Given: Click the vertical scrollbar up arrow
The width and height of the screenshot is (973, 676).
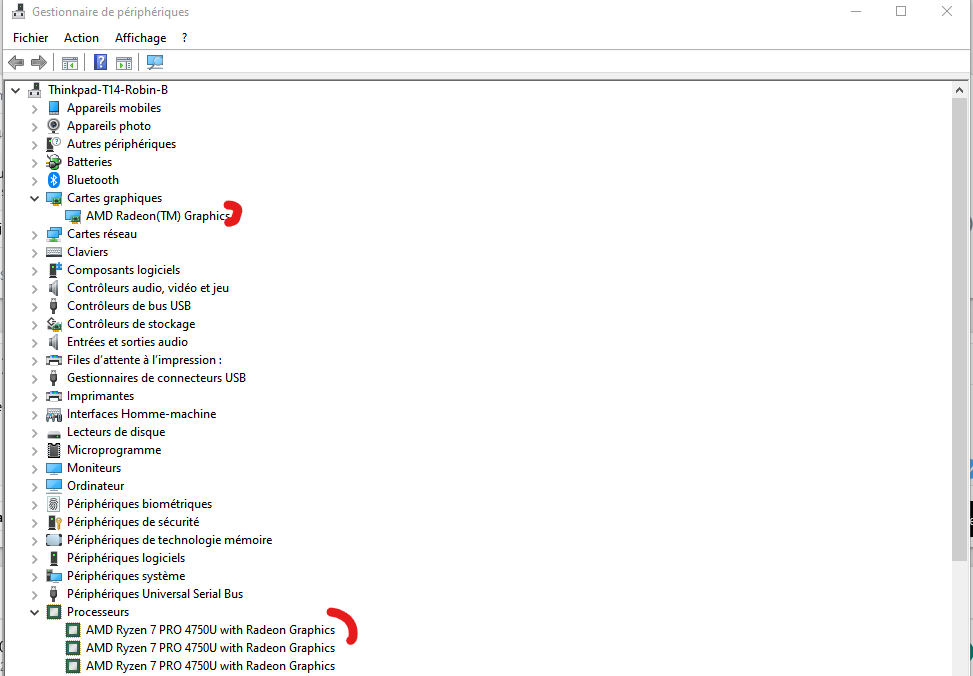Looking at the screenshot, I should pos(959,90).
